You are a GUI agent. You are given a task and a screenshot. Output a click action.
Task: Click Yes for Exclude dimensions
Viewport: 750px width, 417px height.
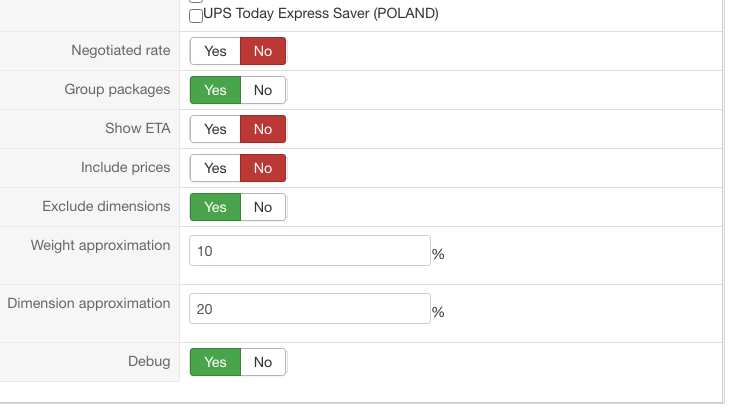tap(215, 207)
